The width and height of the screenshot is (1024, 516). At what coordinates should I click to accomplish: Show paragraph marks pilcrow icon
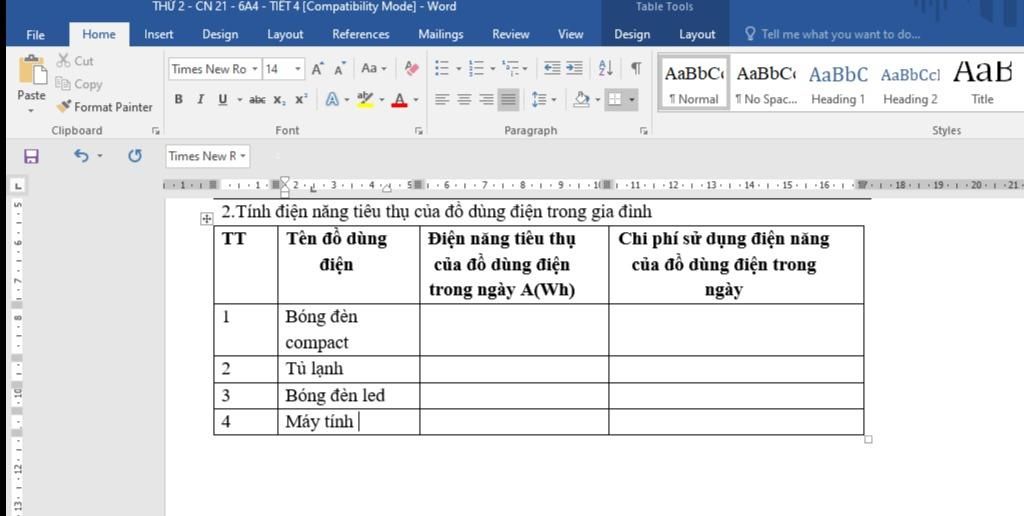tap(636, 68)
